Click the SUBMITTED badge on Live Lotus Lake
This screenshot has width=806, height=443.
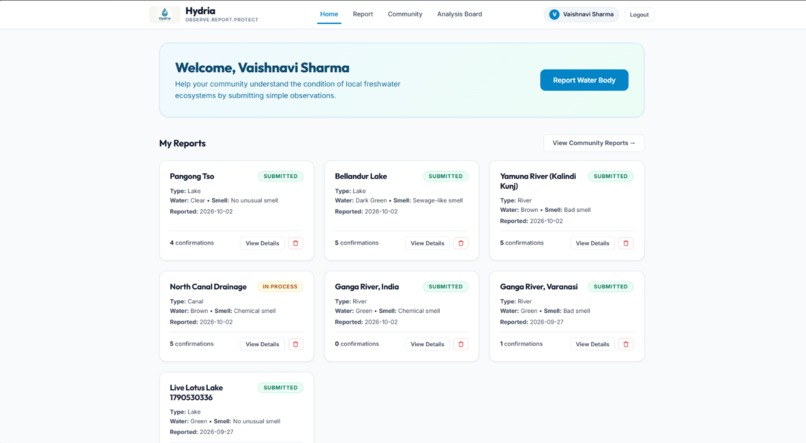tap(281, 387)
